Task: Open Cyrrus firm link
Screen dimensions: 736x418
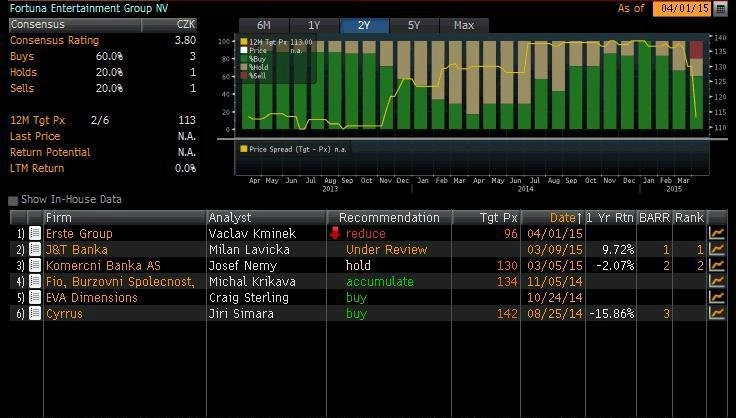Action: coord(64,313)
